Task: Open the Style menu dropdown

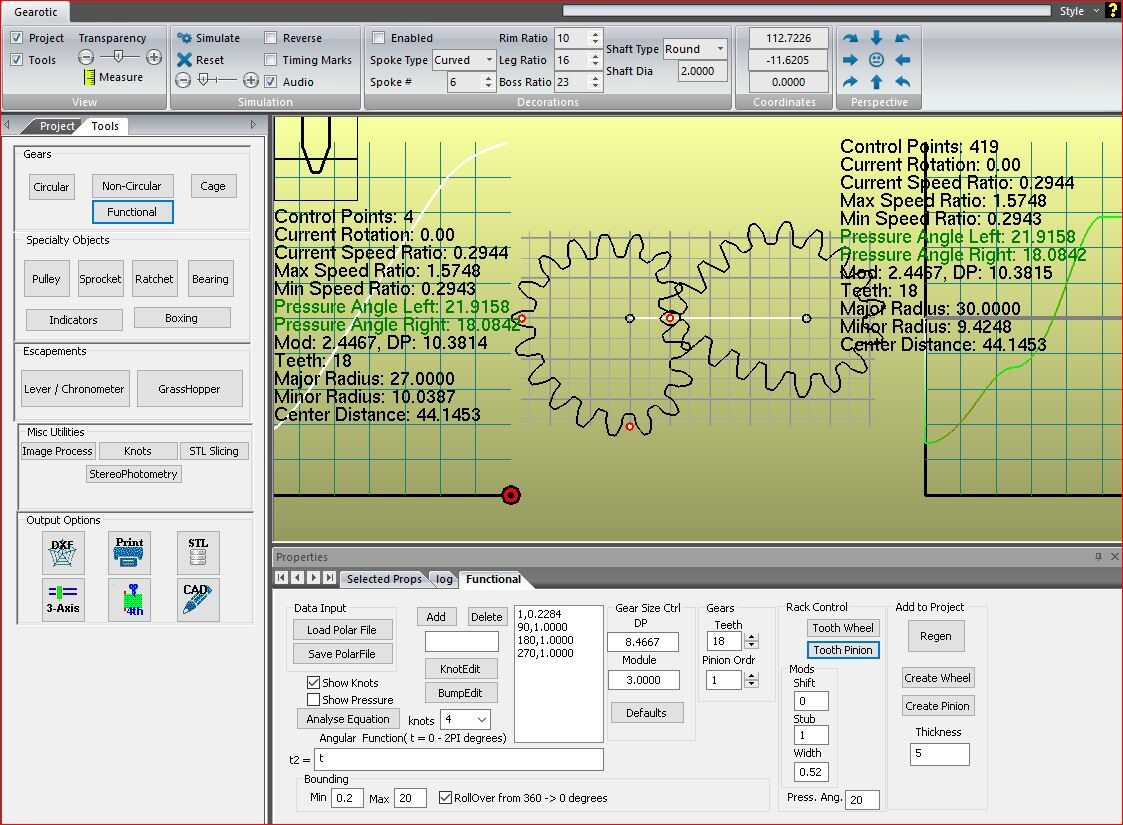Action: (1096, 11)
